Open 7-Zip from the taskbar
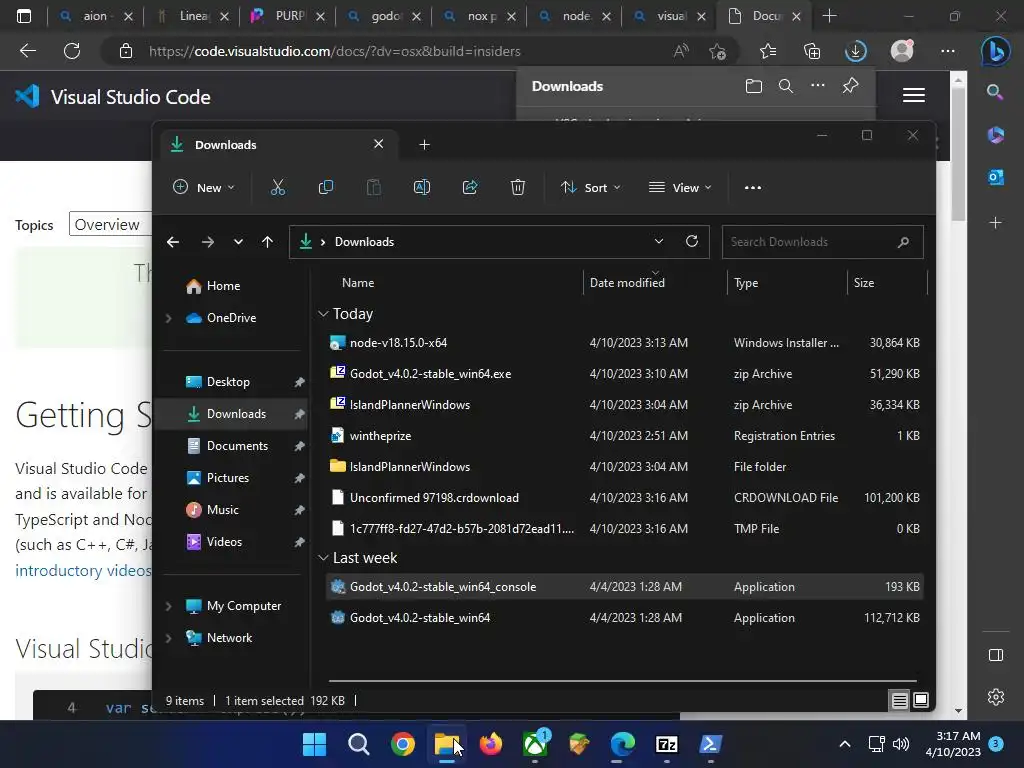1024x768 pixels. click(667, 744)
